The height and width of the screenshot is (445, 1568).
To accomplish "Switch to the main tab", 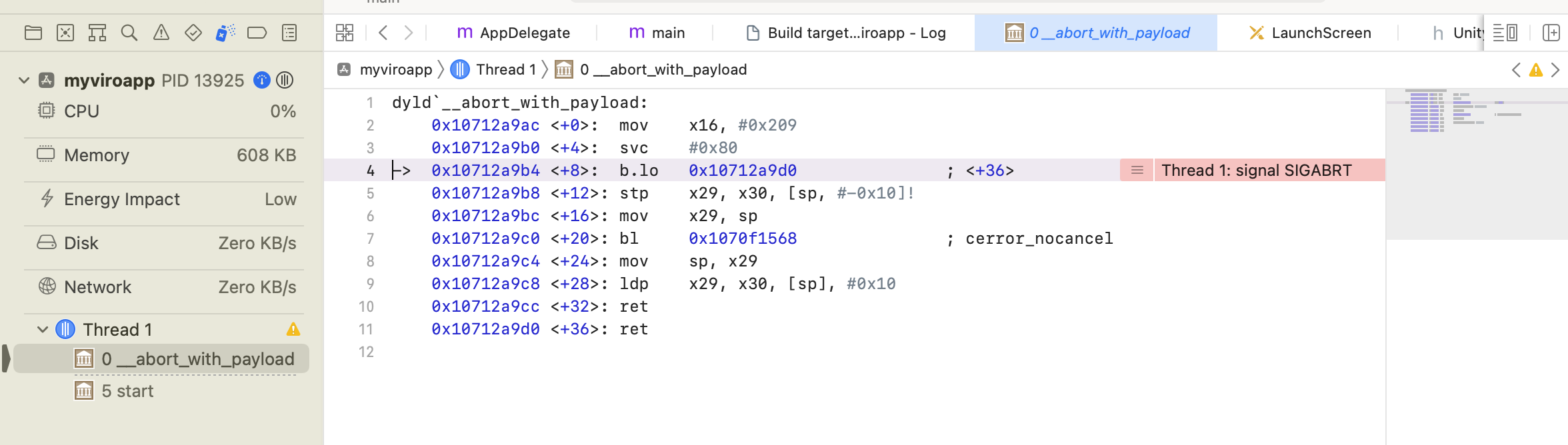I will (x=657, y=33).
